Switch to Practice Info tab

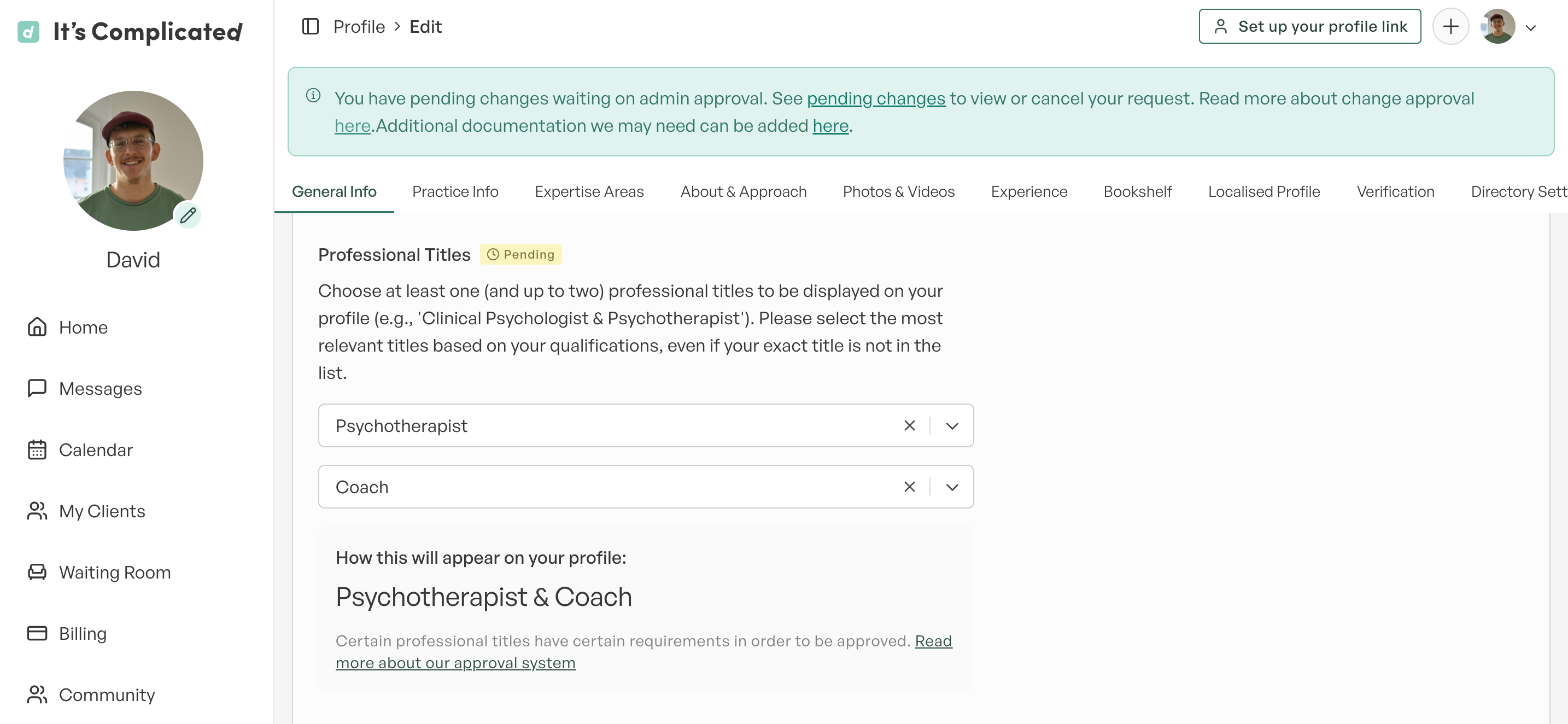455,192
